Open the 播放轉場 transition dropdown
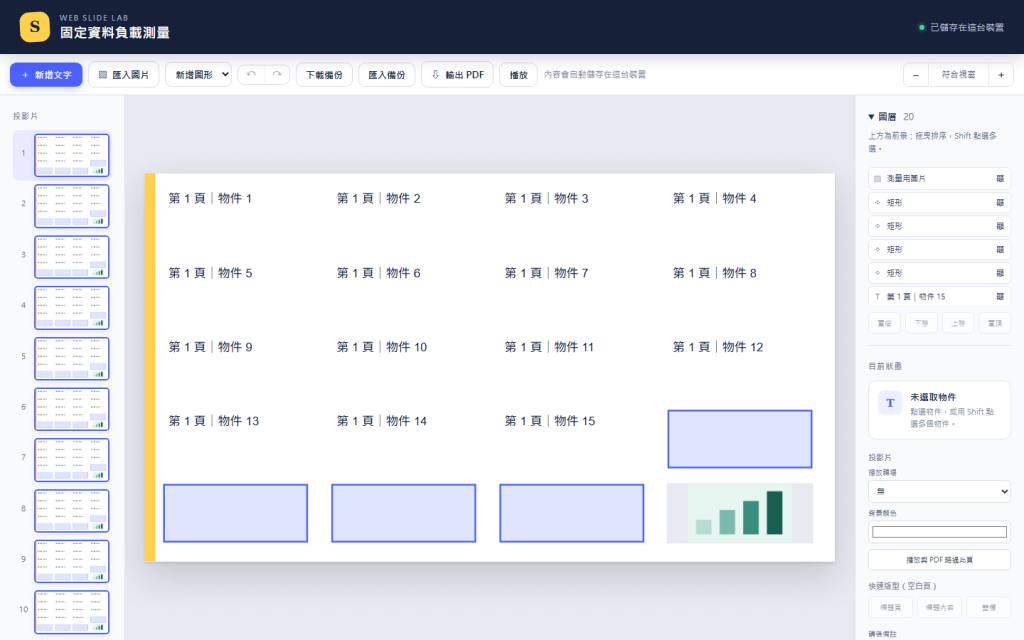 [x=939, y=491]
